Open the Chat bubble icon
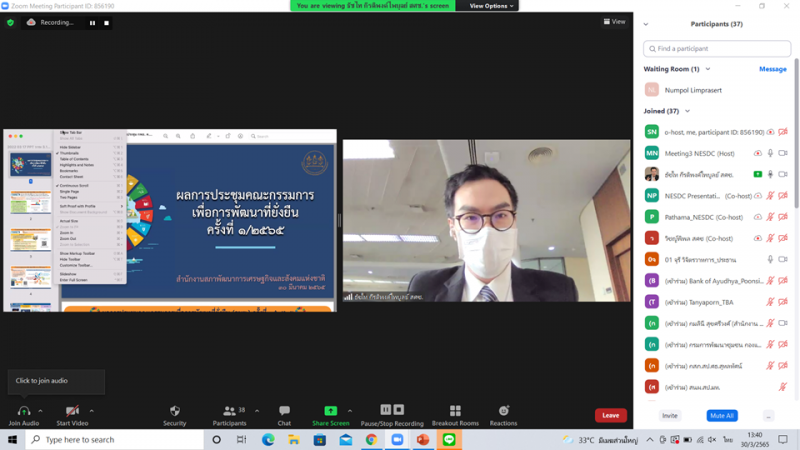The height and width of the screenshot is (450, 800). pos(284,411)
